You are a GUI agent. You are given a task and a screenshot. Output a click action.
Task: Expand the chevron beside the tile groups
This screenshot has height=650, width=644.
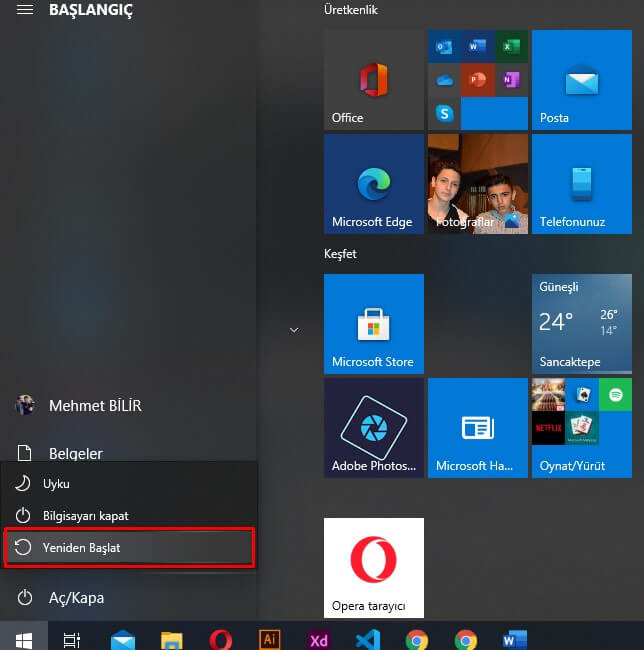[294, 330]
